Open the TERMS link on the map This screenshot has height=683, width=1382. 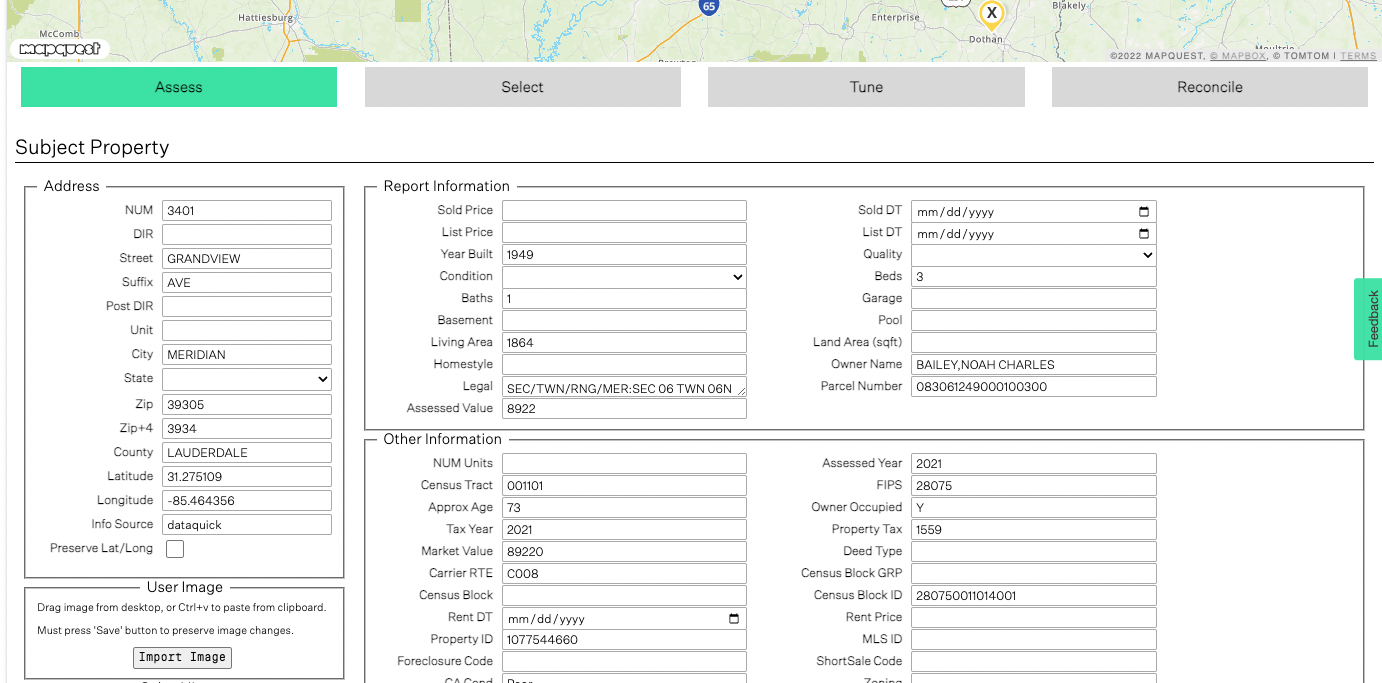1358,56
